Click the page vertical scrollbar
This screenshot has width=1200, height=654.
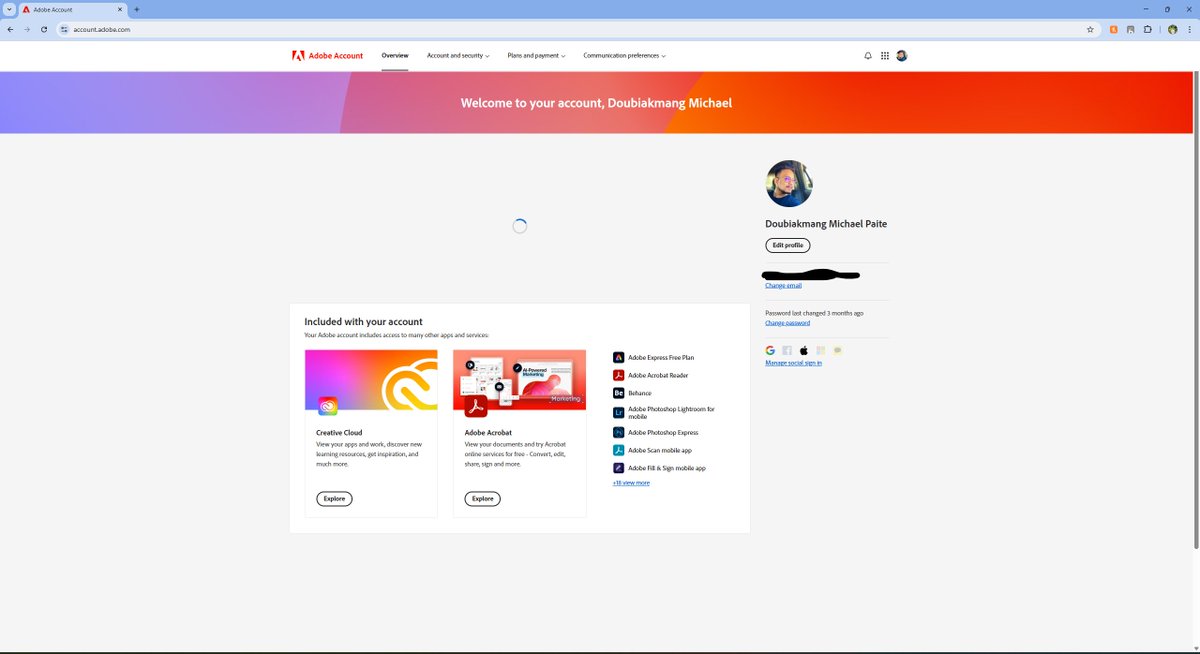pos(1196,309)
